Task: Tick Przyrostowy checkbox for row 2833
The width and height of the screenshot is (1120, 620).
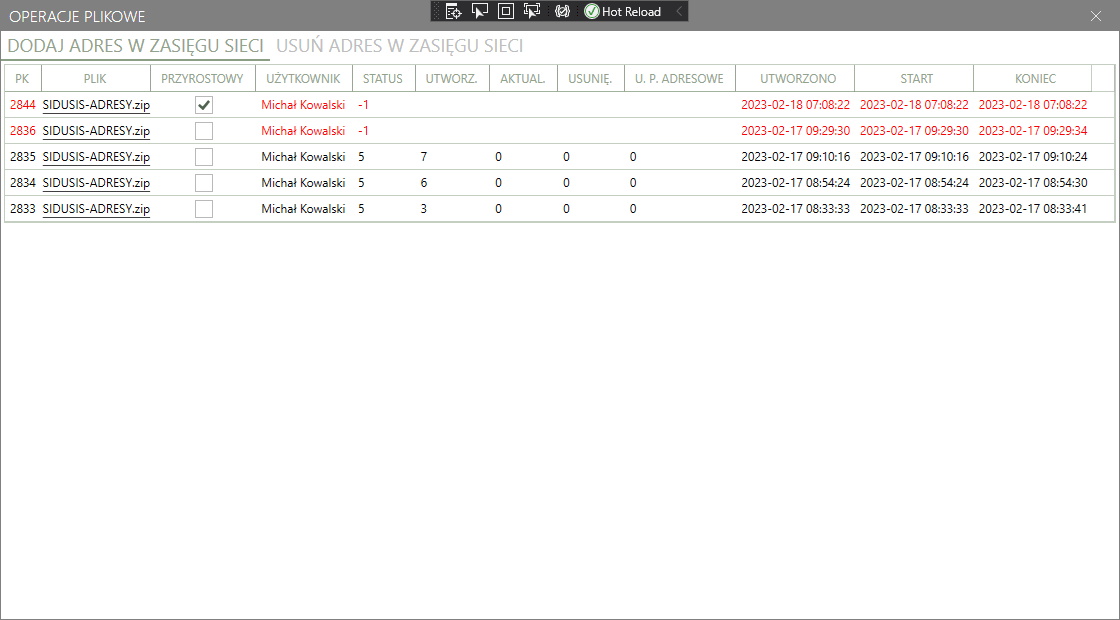Action: (204, 208)
